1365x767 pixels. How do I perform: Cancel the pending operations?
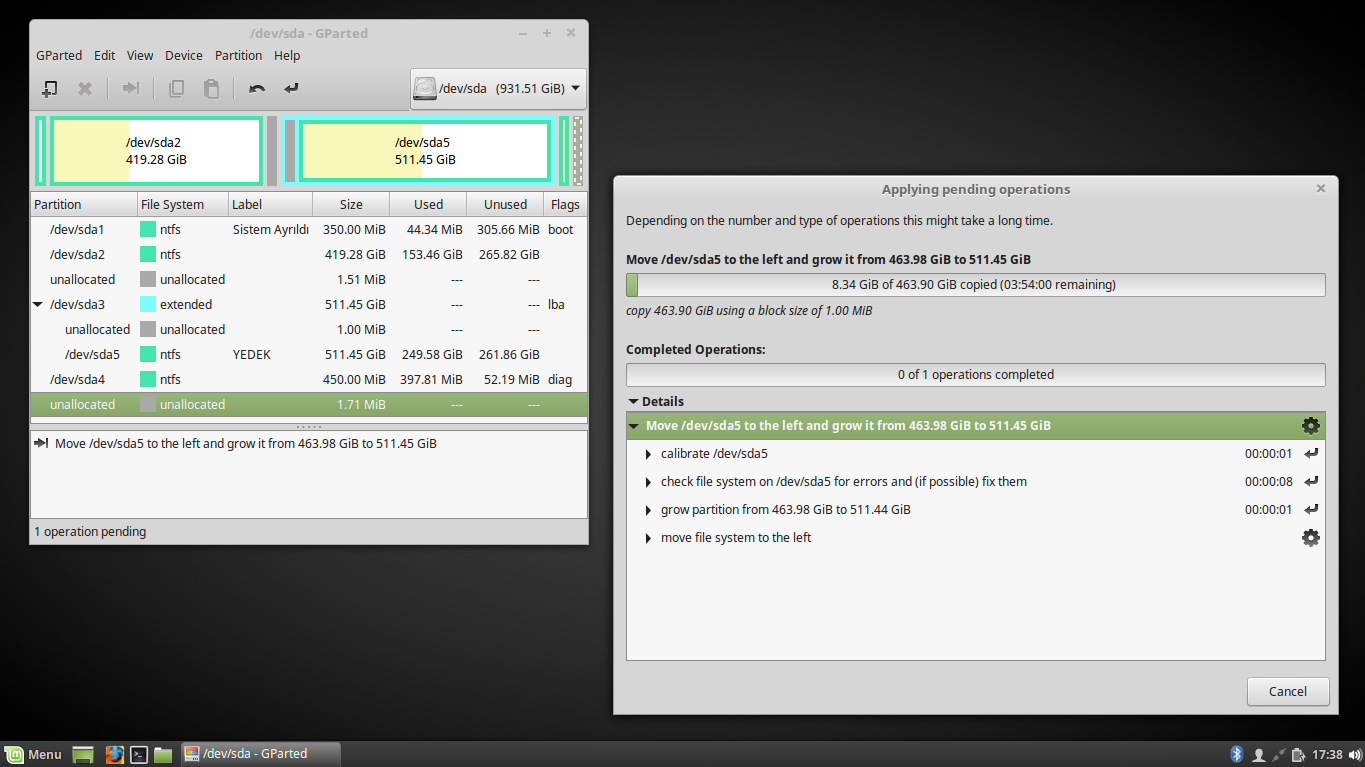1288,692
